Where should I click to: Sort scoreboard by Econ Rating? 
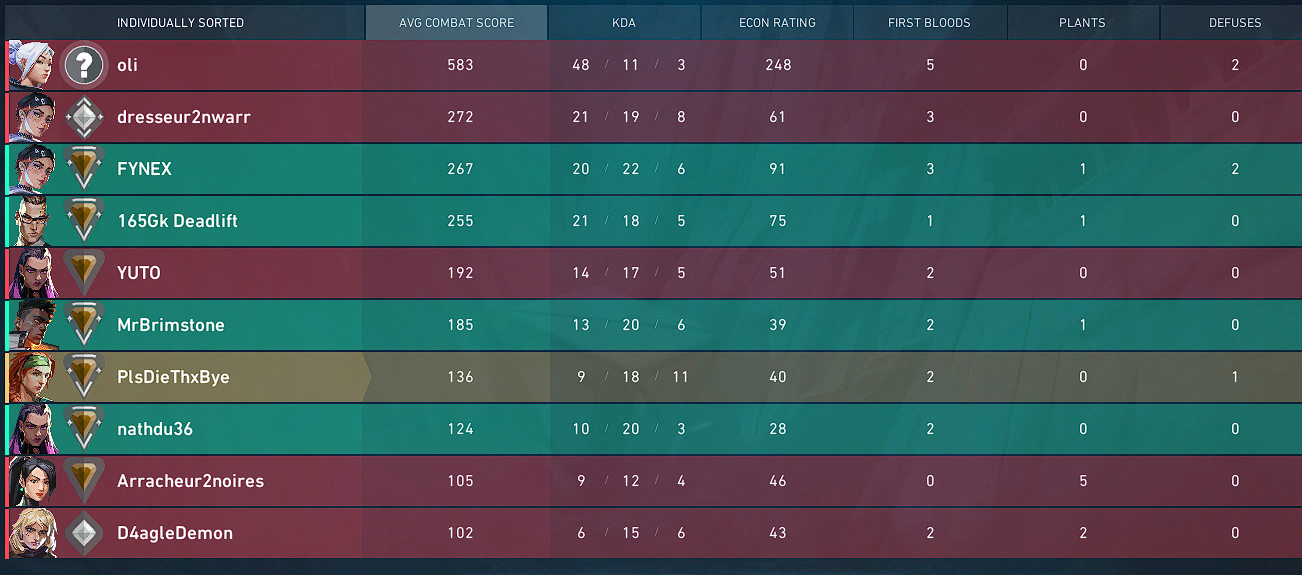[777, 23]
